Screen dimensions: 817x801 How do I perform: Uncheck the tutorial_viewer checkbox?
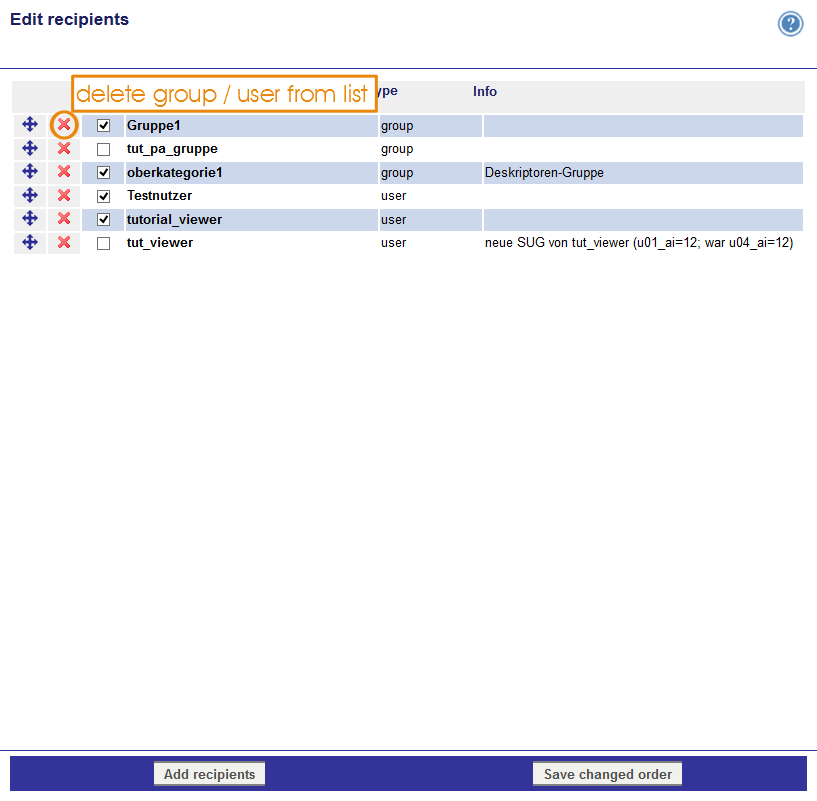[104, 219]
